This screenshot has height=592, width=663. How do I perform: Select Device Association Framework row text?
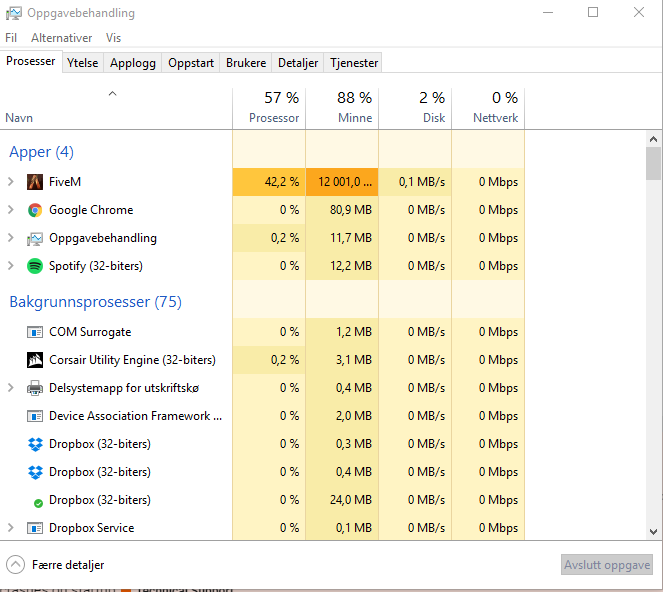135,416
